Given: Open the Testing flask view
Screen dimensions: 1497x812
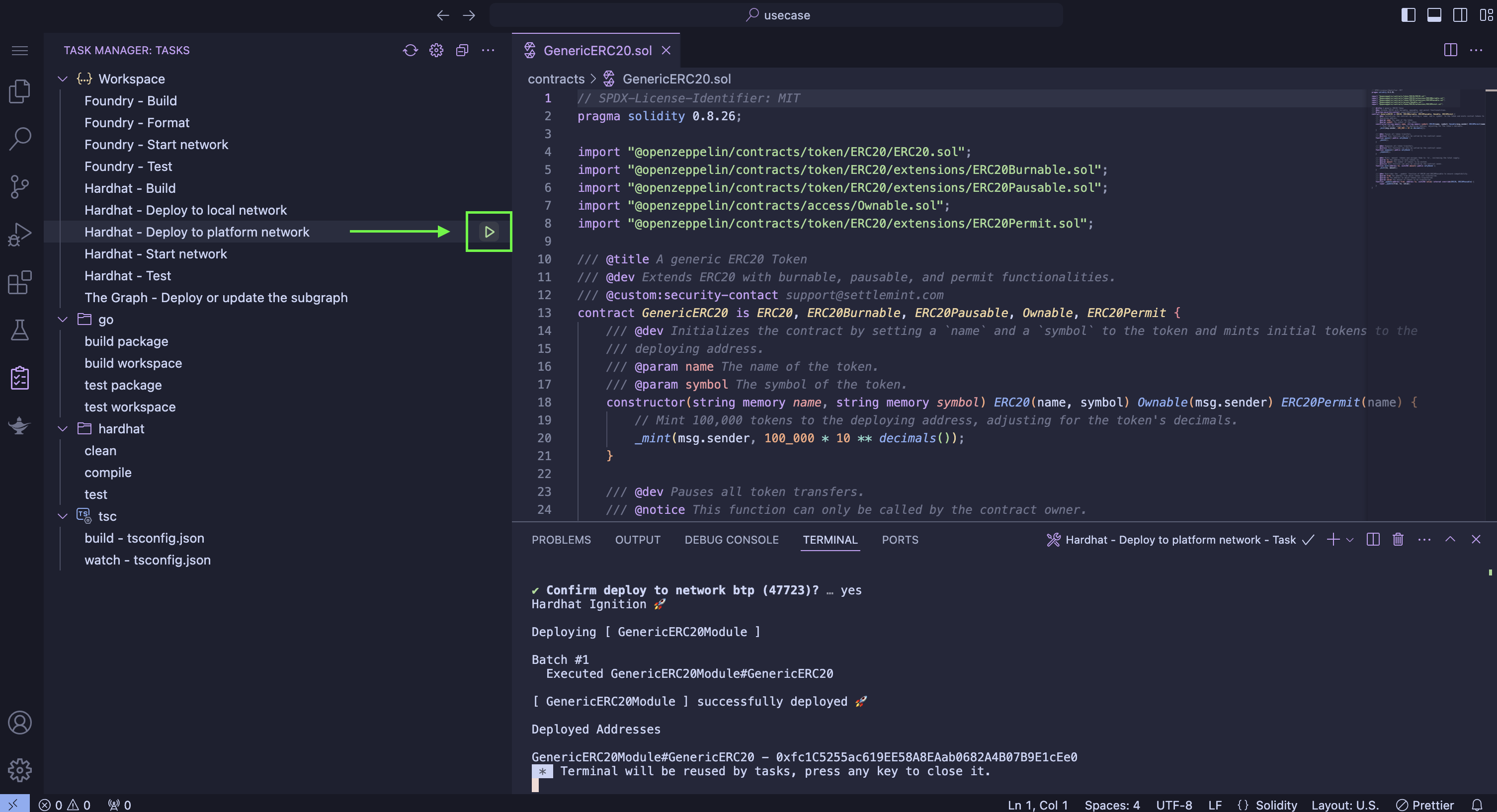Looking at the screenshot, I should pos(20,330).
